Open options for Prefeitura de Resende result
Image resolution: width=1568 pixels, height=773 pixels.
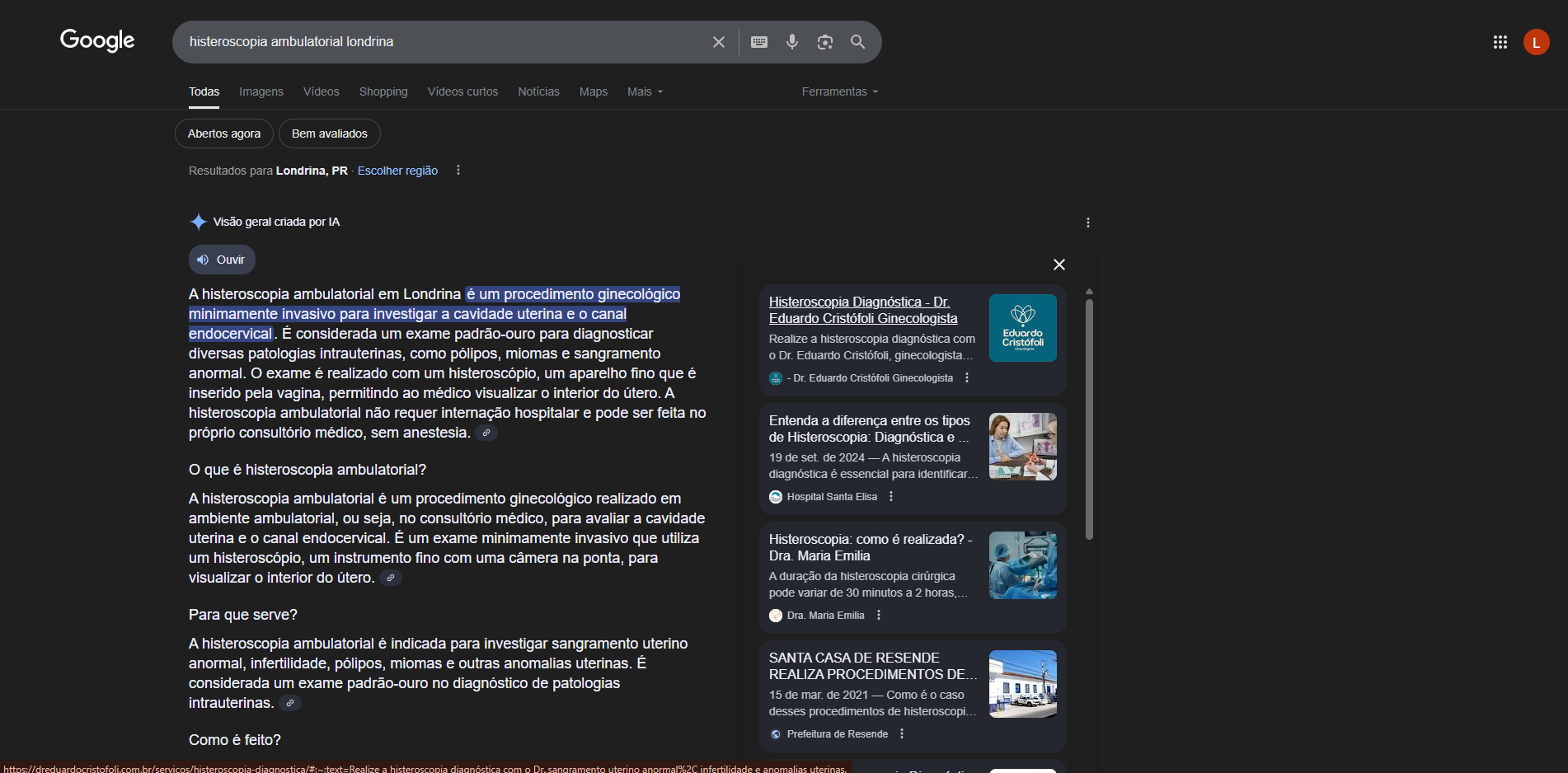pyautogui.click(x=902, y=734)
